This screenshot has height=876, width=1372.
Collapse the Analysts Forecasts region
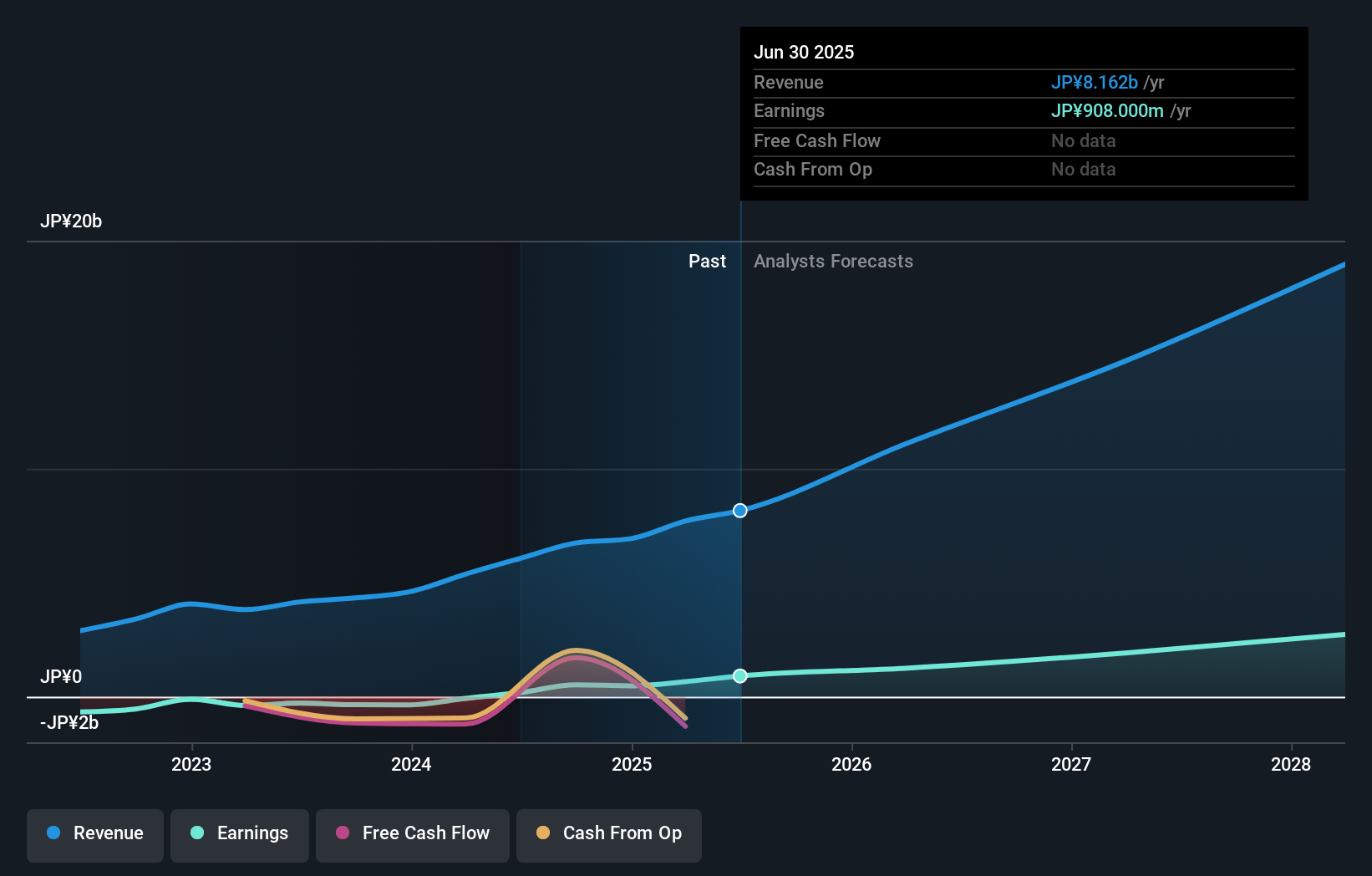pos(832,261)
